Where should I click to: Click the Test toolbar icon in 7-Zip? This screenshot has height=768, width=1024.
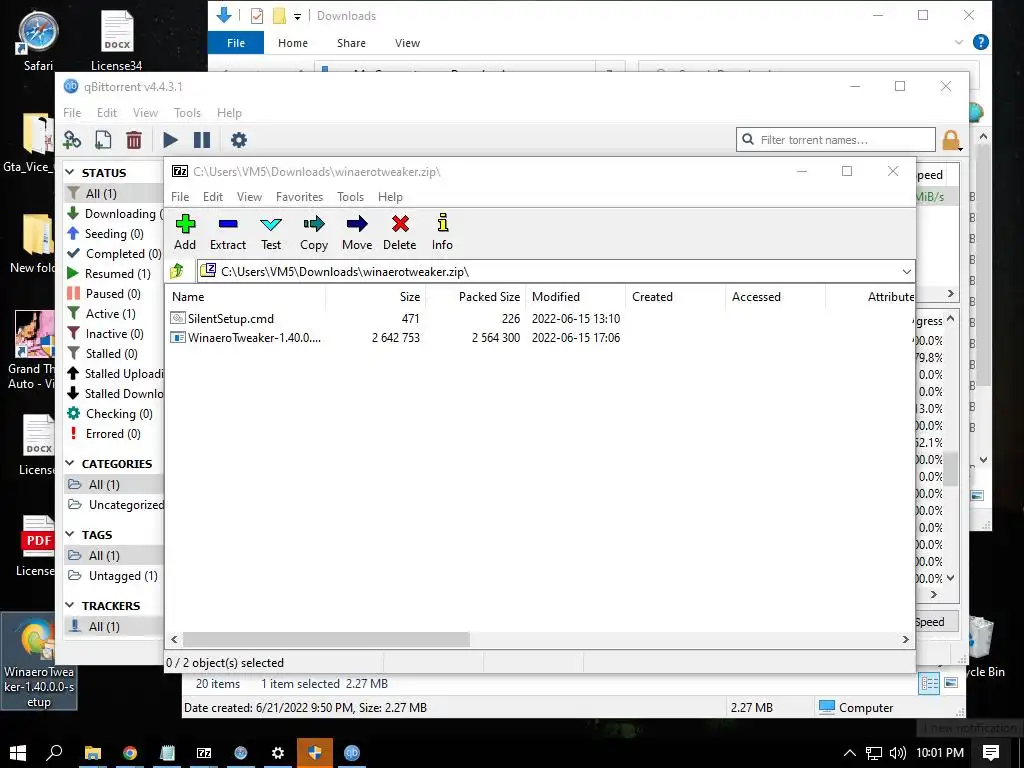[271, 225]
